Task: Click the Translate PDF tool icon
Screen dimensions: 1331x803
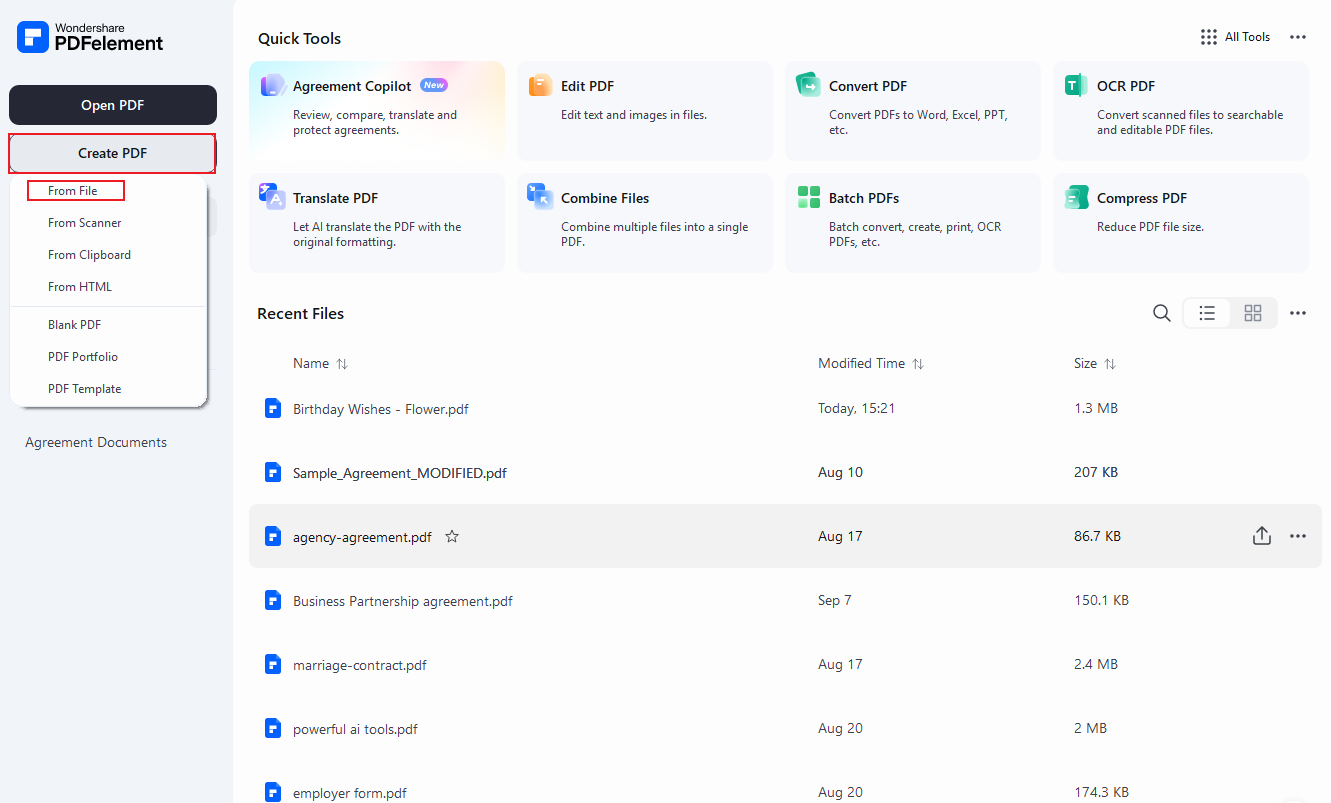Action: pyautogui.click(x=273, y=196)
